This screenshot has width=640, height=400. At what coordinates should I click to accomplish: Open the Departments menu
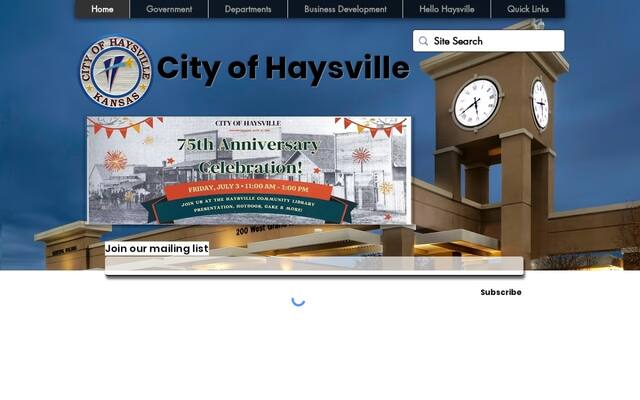click(248, 9)
